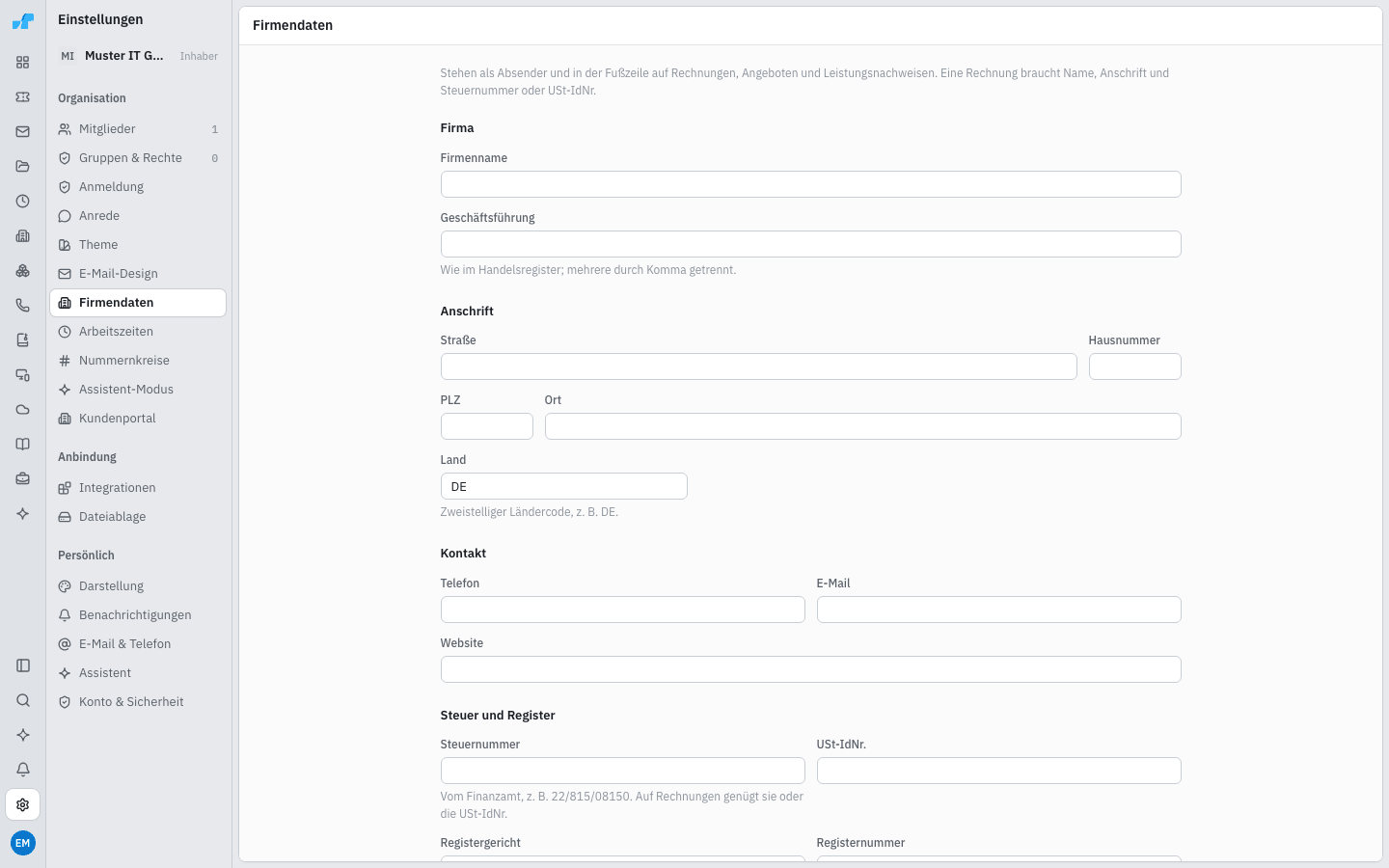Click the settings gear icon in the icon rail

(23, 804)
